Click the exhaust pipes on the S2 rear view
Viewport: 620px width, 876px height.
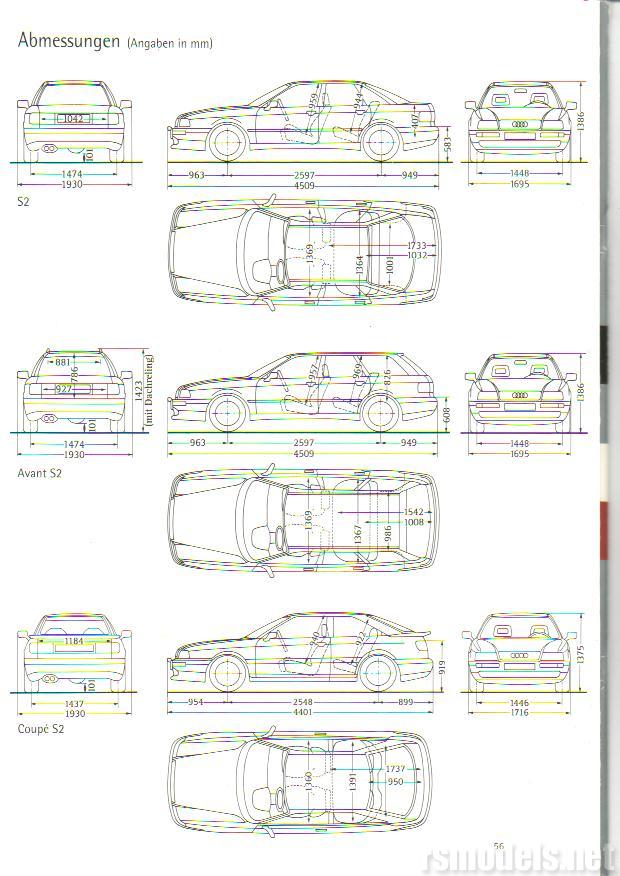49,148
